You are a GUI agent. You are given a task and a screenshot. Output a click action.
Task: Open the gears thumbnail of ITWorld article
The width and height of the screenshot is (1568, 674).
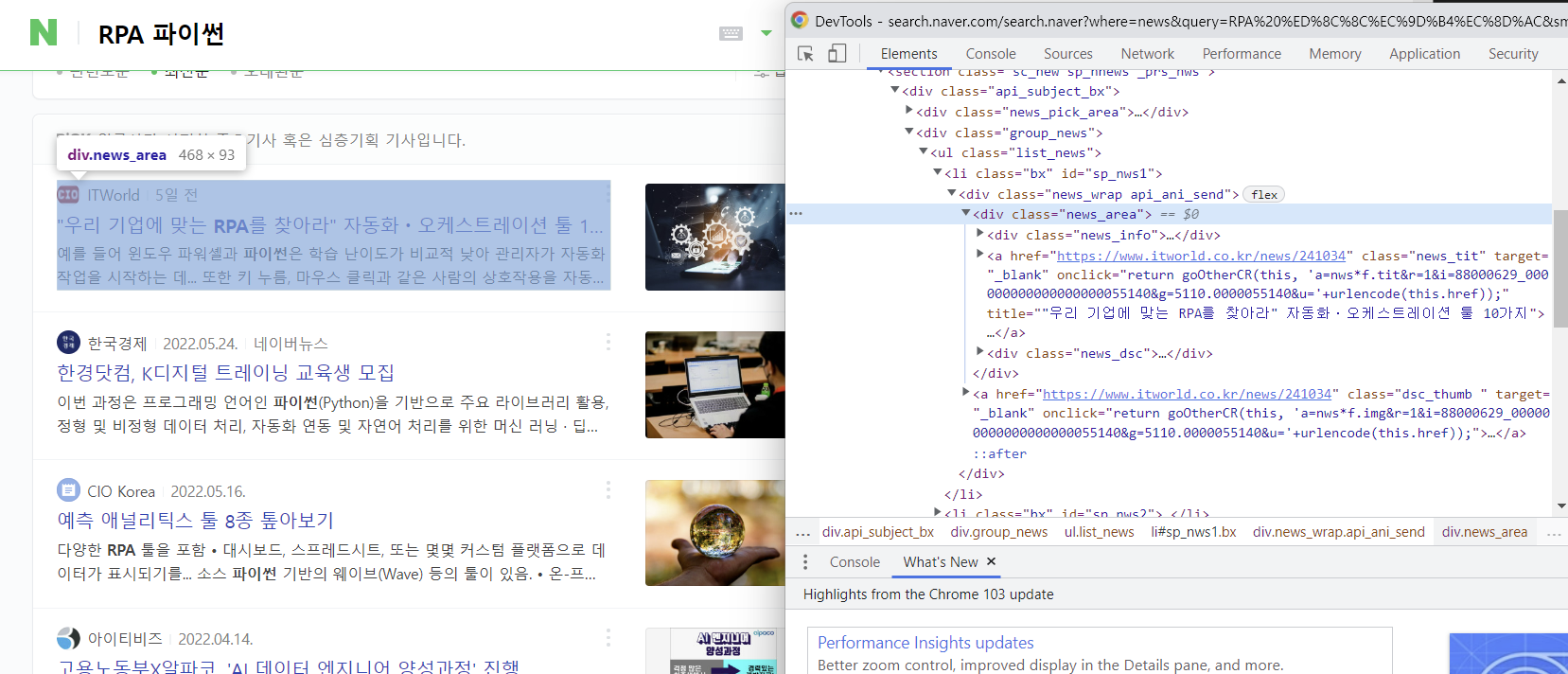[x=715, y=237]
